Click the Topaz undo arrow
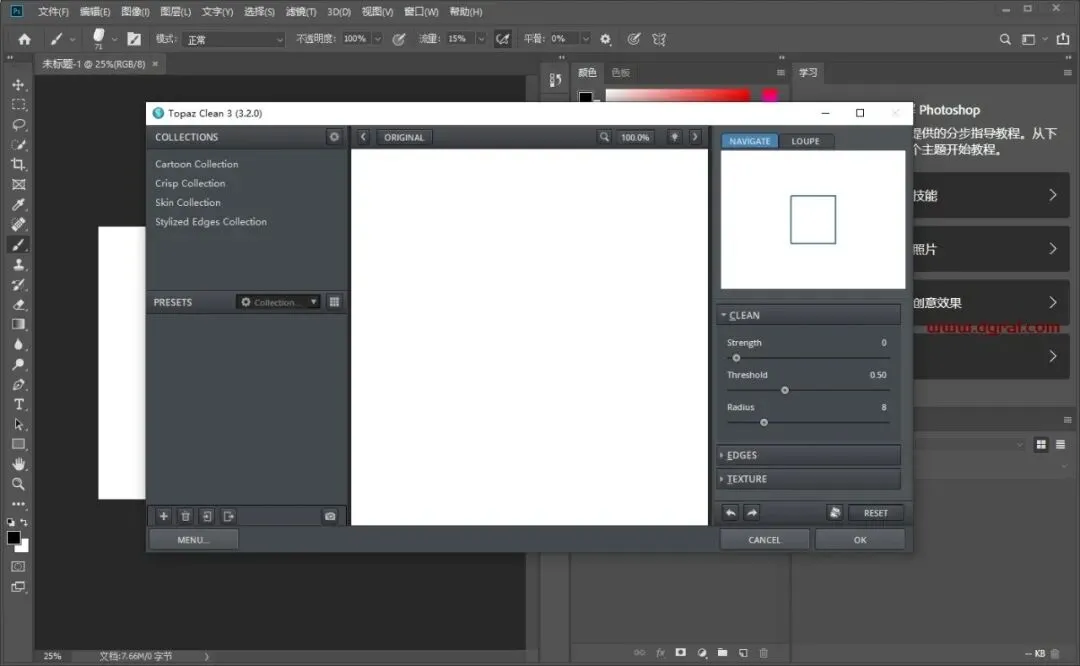Viewport: 1080px width, 666px height. pyautogui.click(x=730, y=512)
